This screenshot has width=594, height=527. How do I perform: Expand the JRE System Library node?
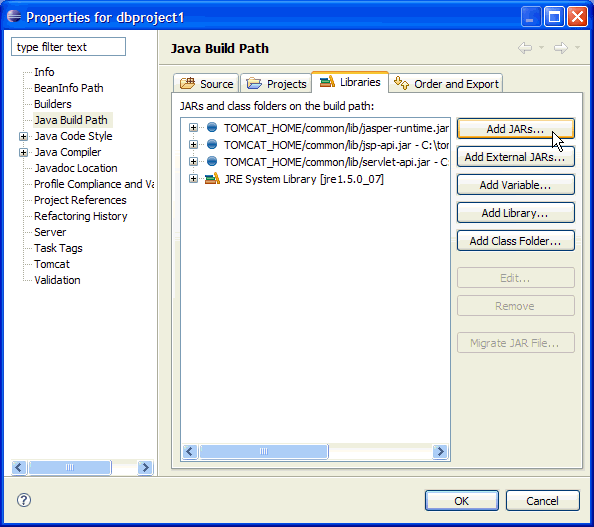(x=193, y=178)
